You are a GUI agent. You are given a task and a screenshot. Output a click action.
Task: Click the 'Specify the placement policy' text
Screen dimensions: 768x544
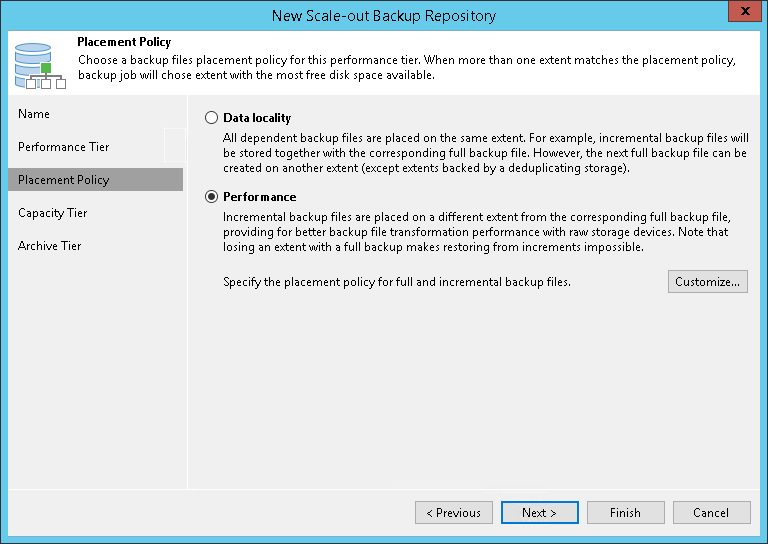396,283
